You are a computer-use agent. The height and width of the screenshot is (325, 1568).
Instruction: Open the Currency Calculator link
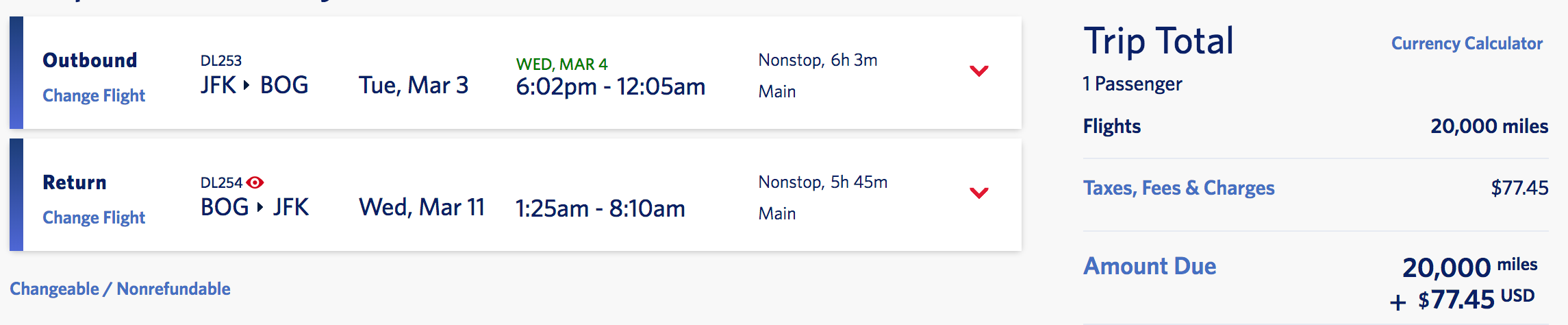[1467, 43]
